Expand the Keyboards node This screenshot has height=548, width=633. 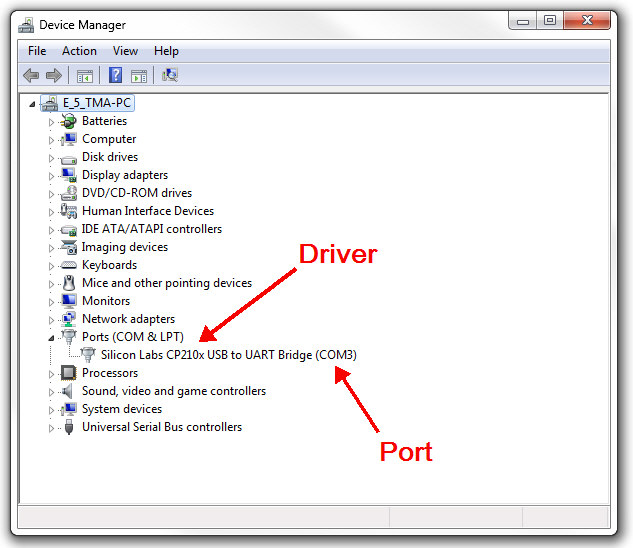(51, 266)
